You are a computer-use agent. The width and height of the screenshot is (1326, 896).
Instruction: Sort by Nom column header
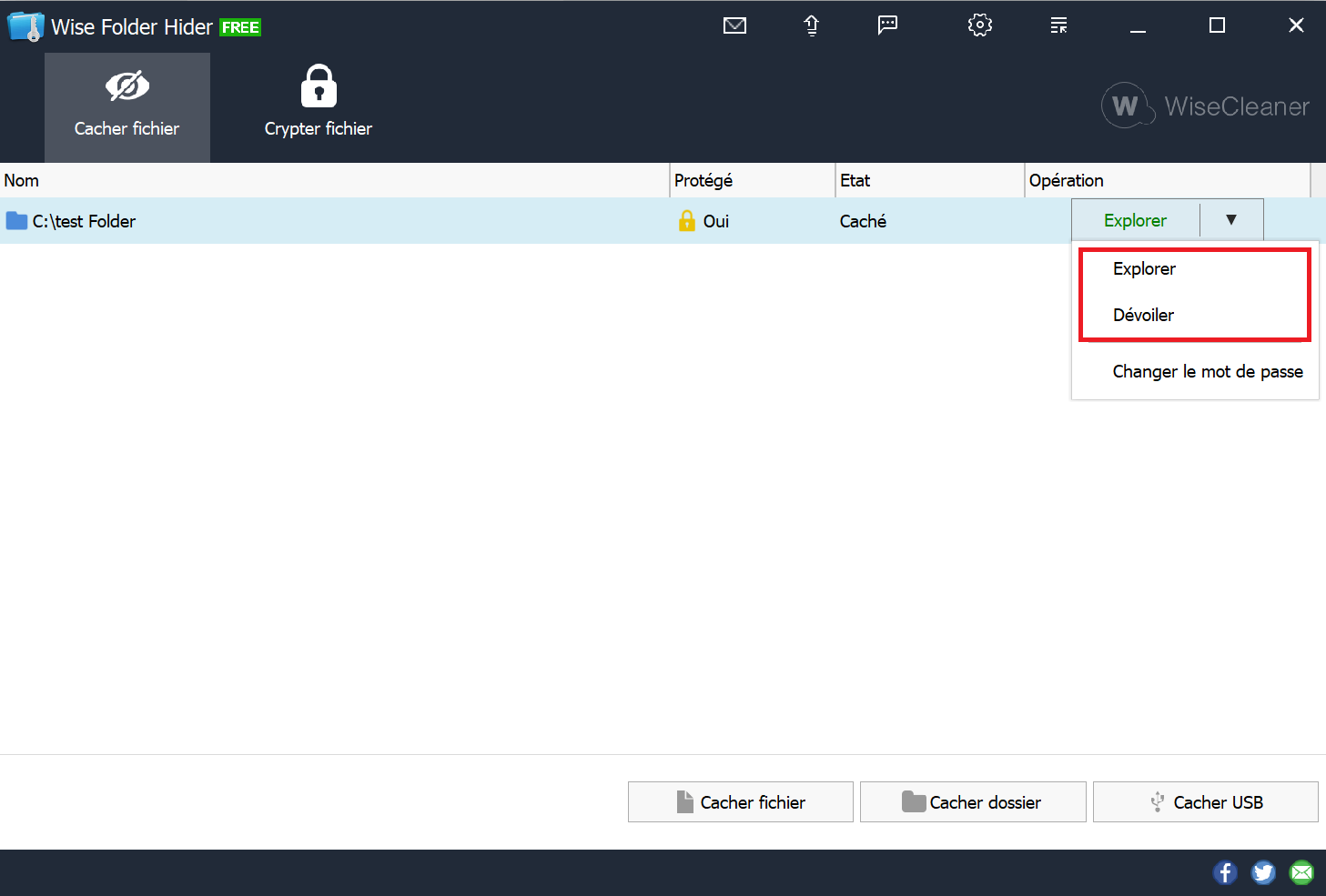(x=335, y=180)
